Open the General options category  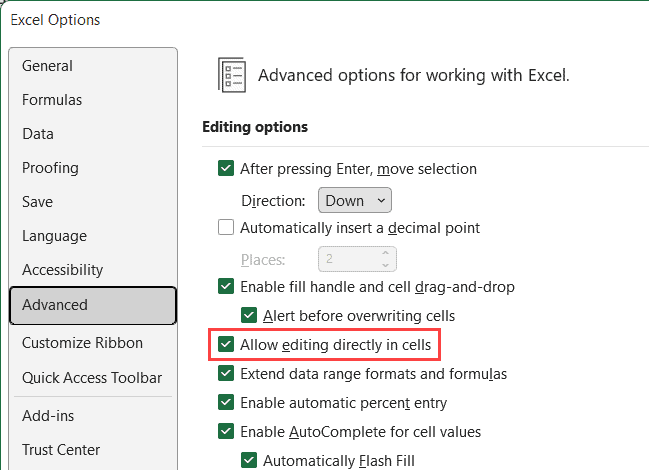47,66
